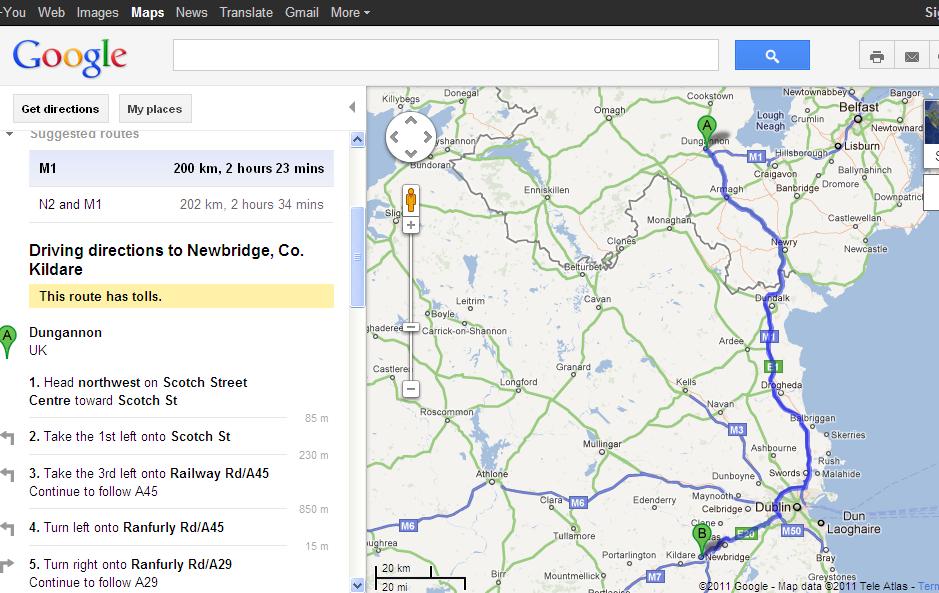The height and width of the screenshot is (593, 939).
Task: Click the Enniskillen label on the map
Action: pyautogui.click(x=547, y=190)
